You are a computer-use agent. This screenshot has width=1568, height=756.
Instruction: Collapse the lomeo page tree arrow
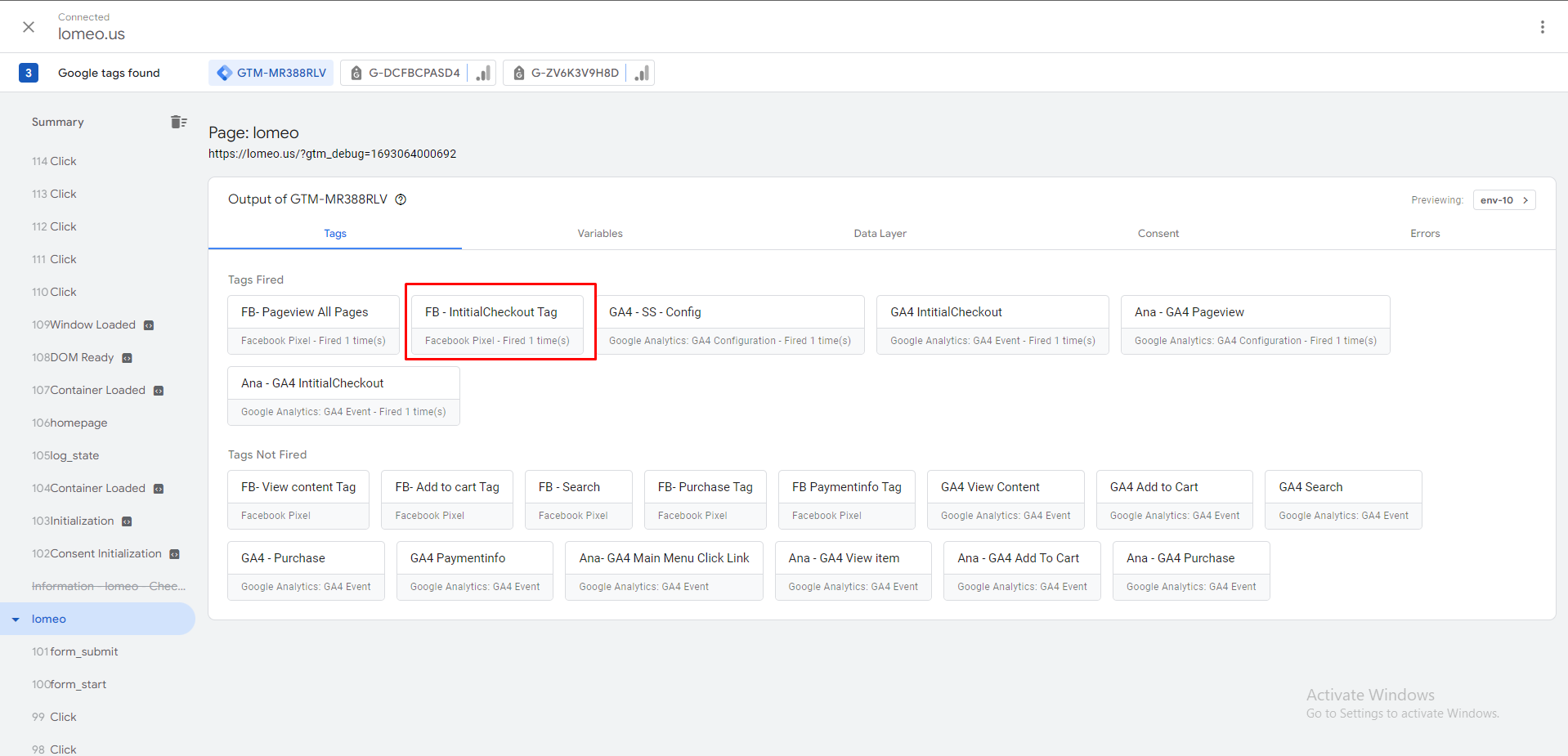[x=16, y=620]
